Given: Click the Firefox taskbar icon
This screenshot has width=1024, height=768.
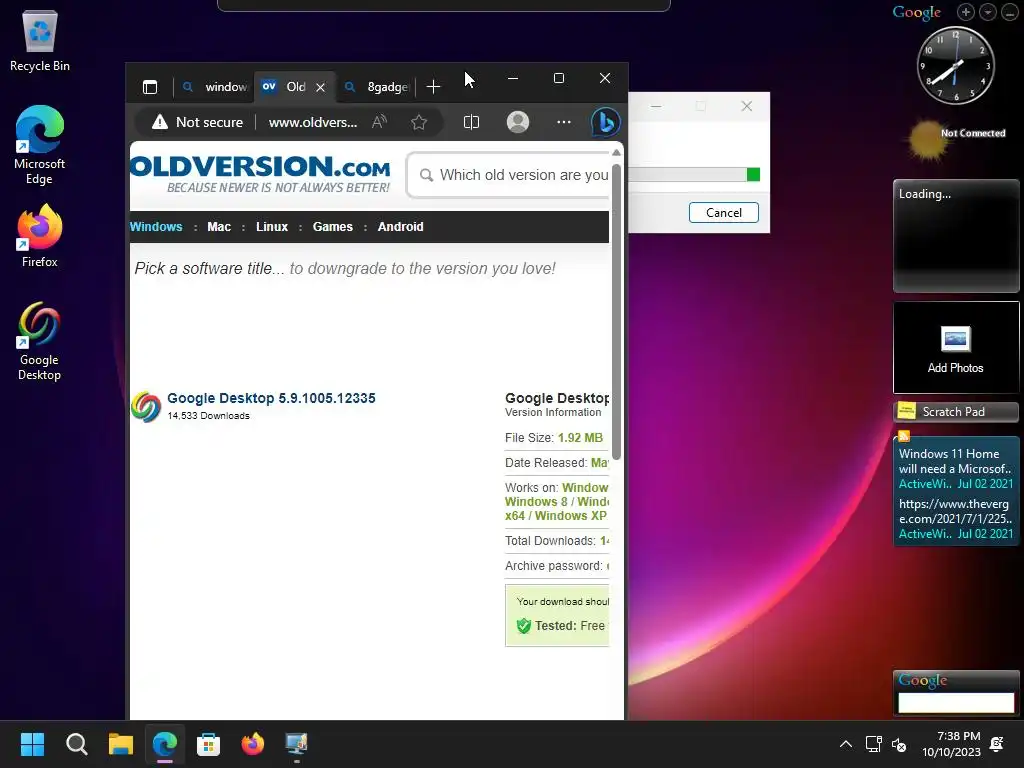Looking at the screenshot, I should coord(253,744).
